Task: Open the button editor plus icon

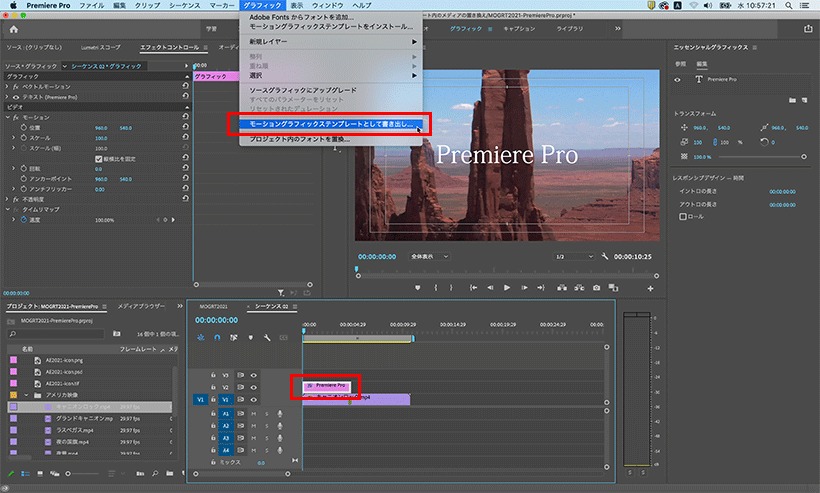Action: click(x=651, y=288)
